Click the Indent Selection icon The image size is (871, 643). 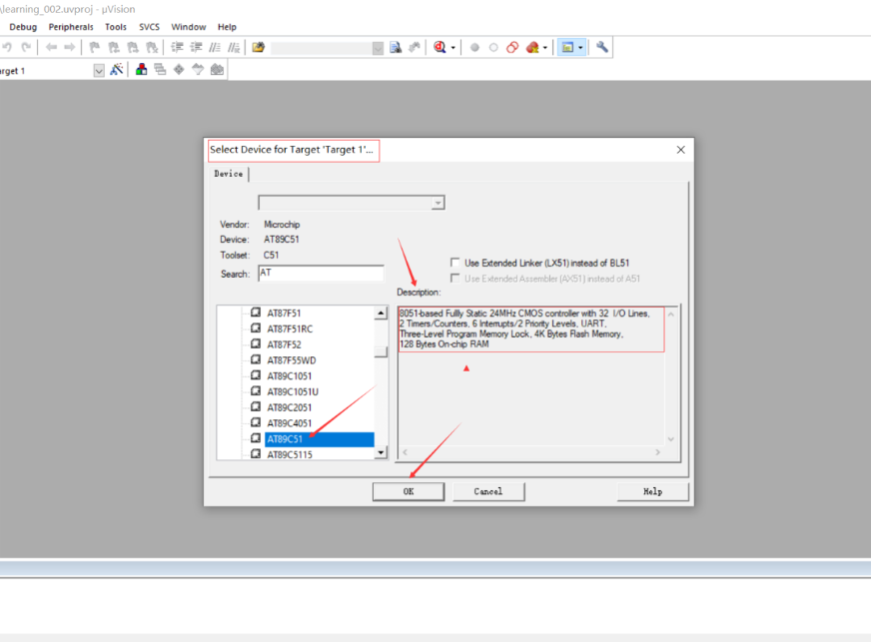(177, 48)
